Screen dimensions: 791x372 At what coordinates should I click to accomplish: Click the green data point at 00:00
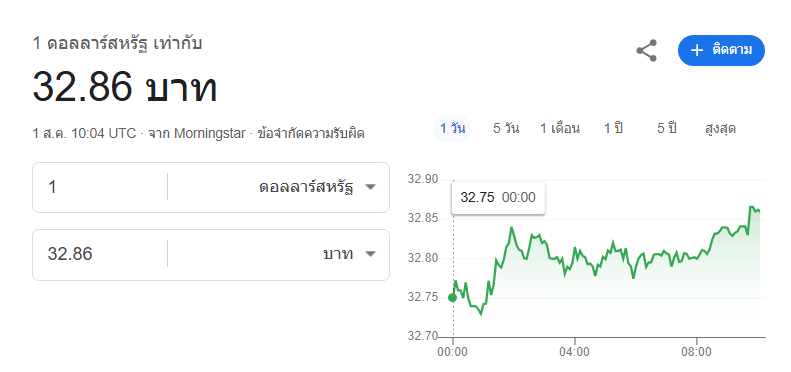pos(453,298)
